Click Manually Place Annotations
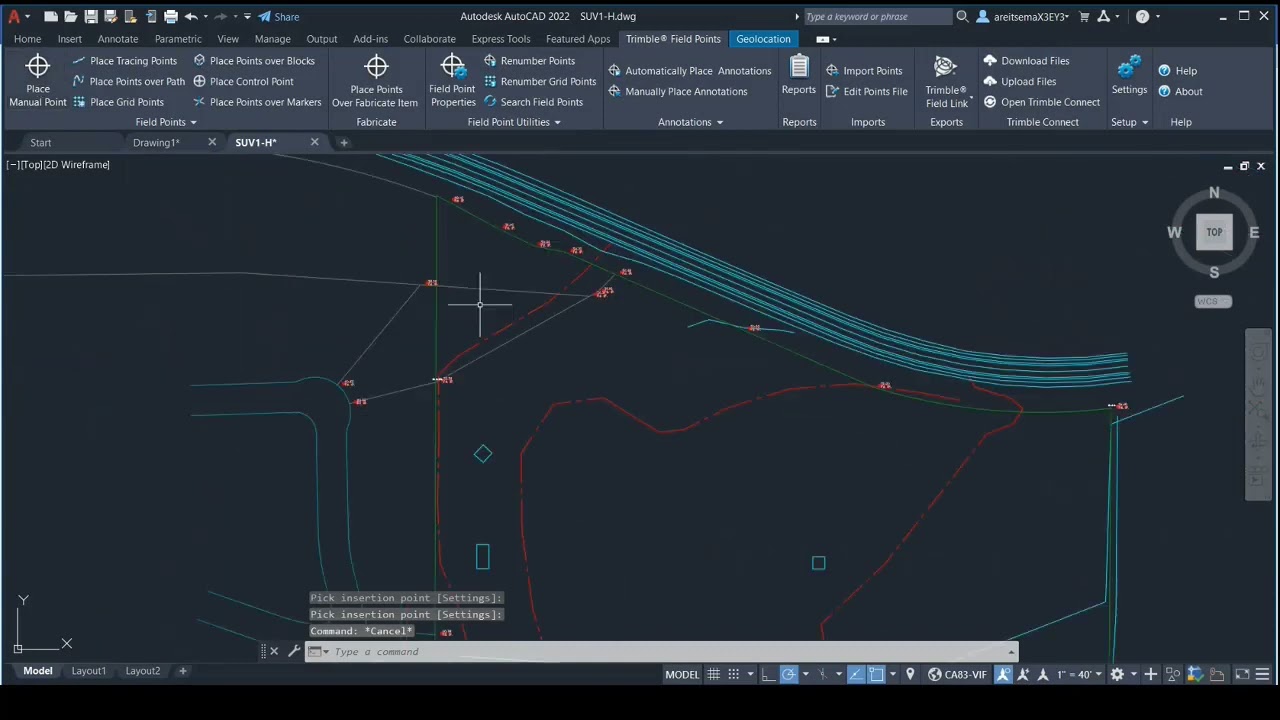 [x=678, y=92]
